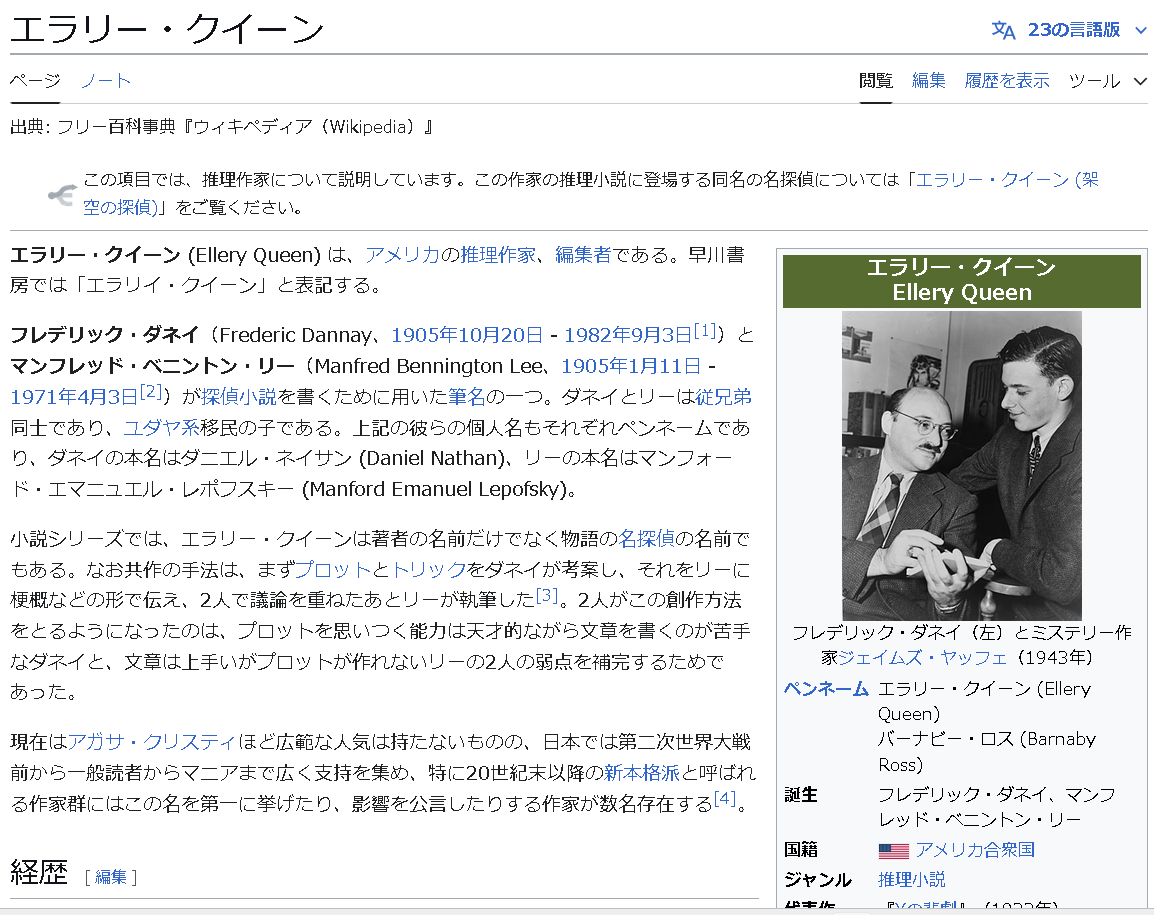The width and height of the screenshot is (1154, 915).
Task: Open エラリー・クイーン (架空の探偵) link
Action: 1007,180
